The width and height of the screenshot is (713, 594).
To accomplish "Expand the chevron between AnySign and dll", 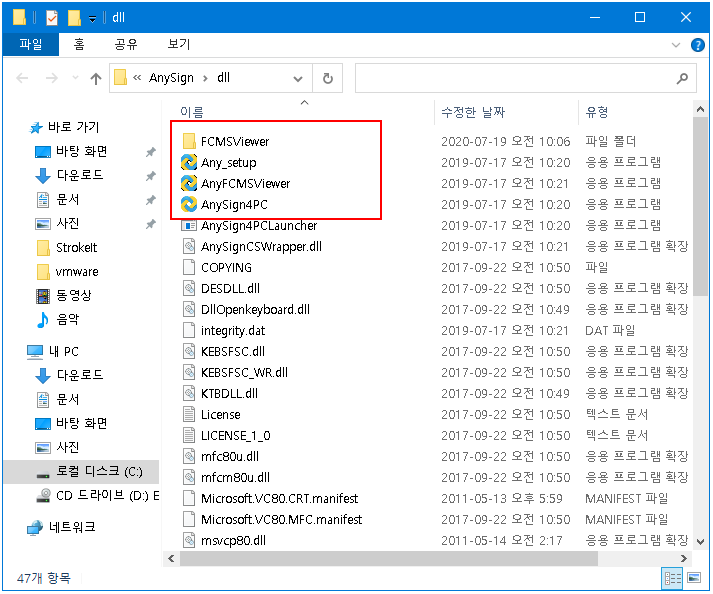I will coord(206,78).
